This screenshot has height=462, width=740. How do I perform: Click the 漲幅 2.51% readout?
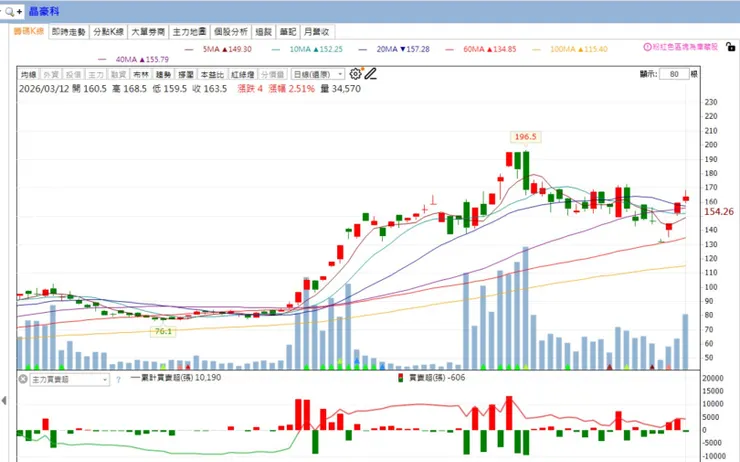tap(291, 89)
